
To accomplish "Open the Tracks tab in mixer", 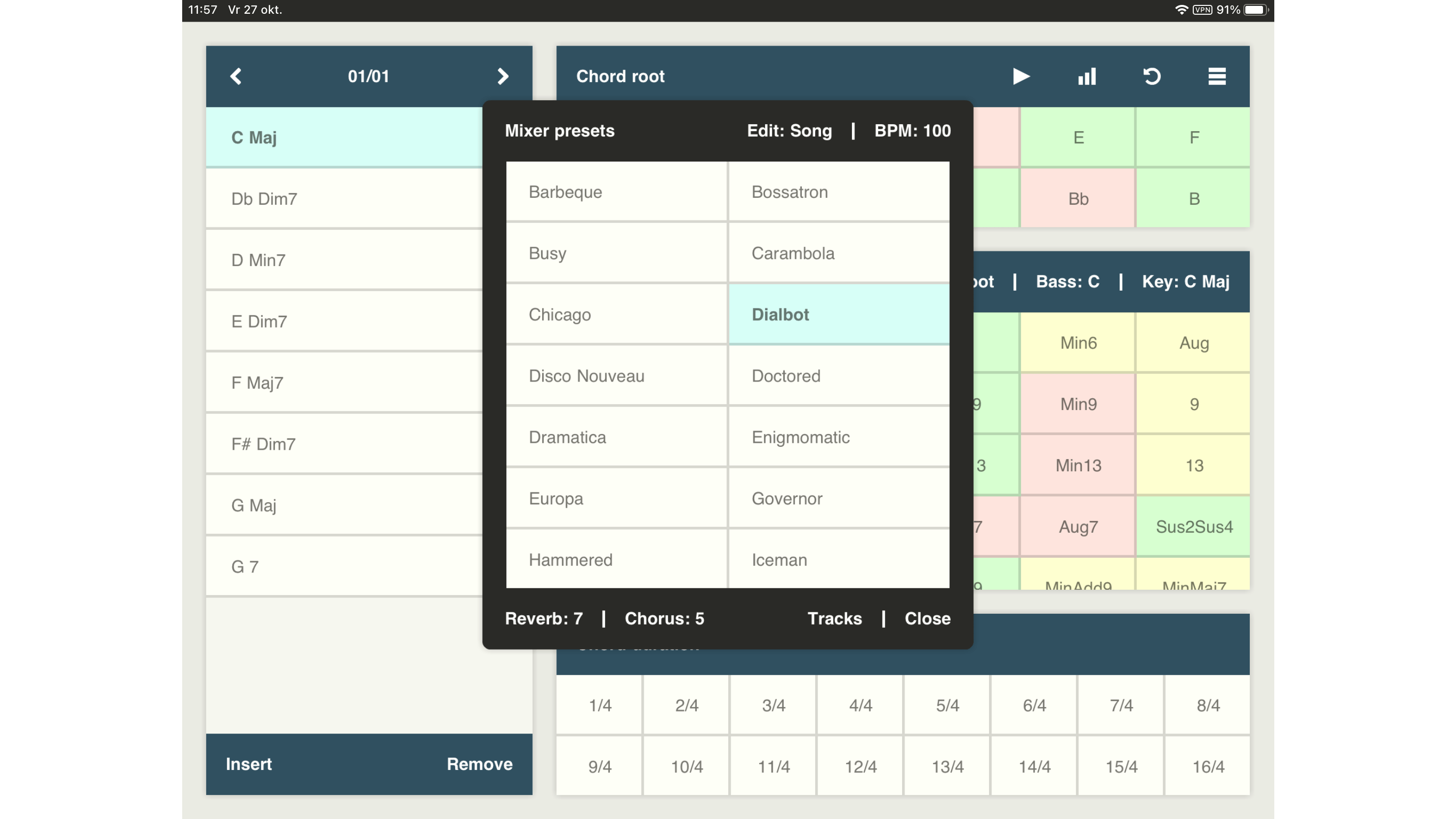I will (834, 618).
